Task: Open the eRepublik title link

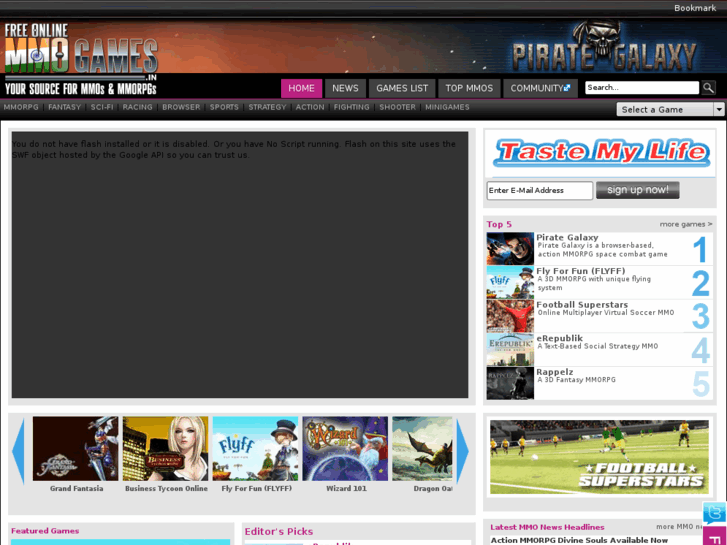Action: [x=559, y=338]
